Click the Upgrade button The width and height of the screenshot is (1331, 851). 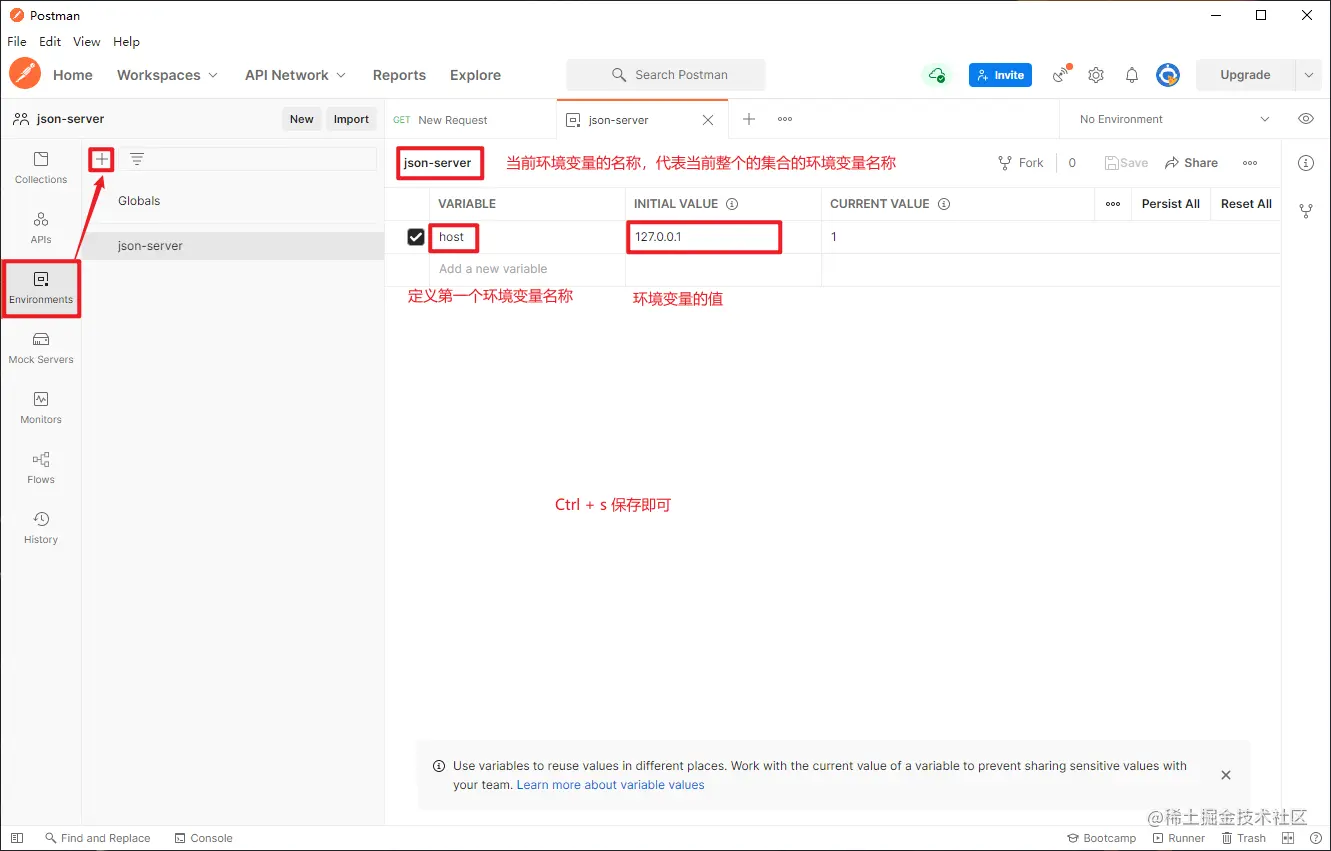point(1245,75)
